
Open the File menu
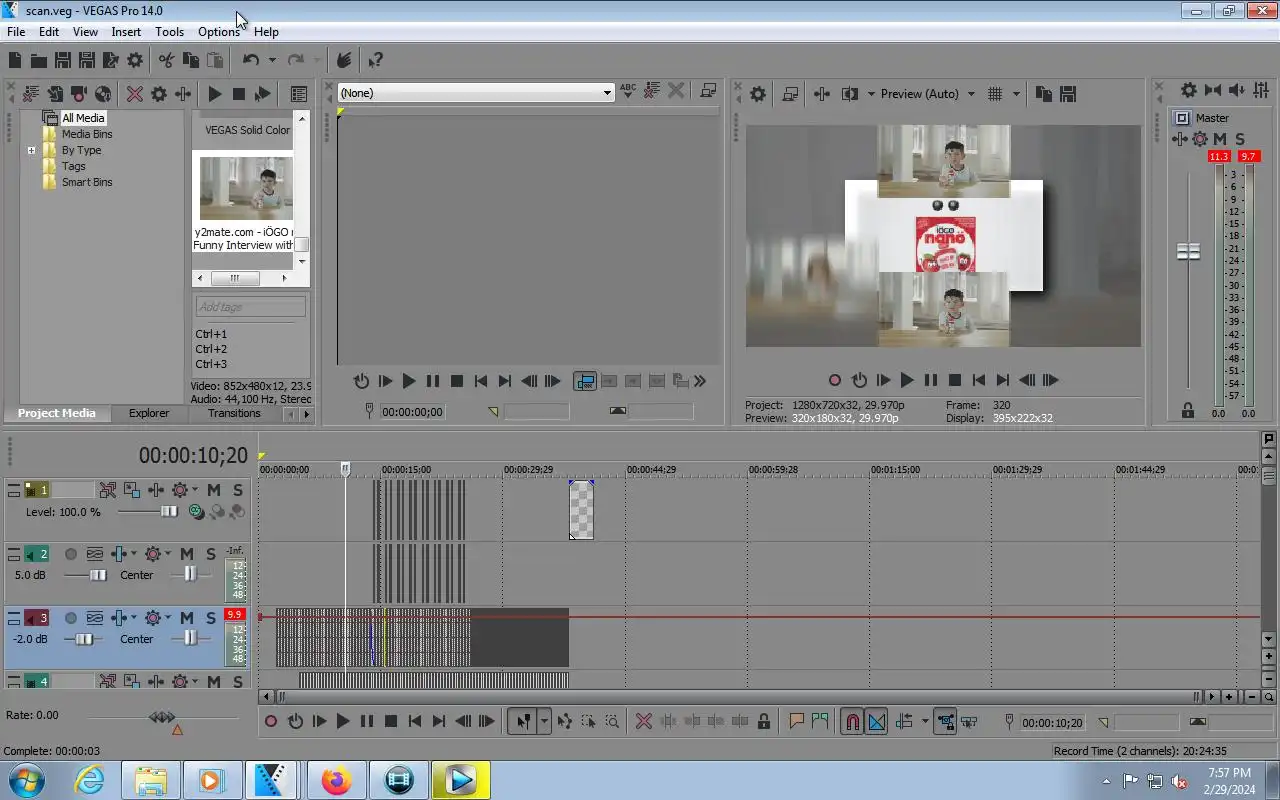[x=16, y=32]
